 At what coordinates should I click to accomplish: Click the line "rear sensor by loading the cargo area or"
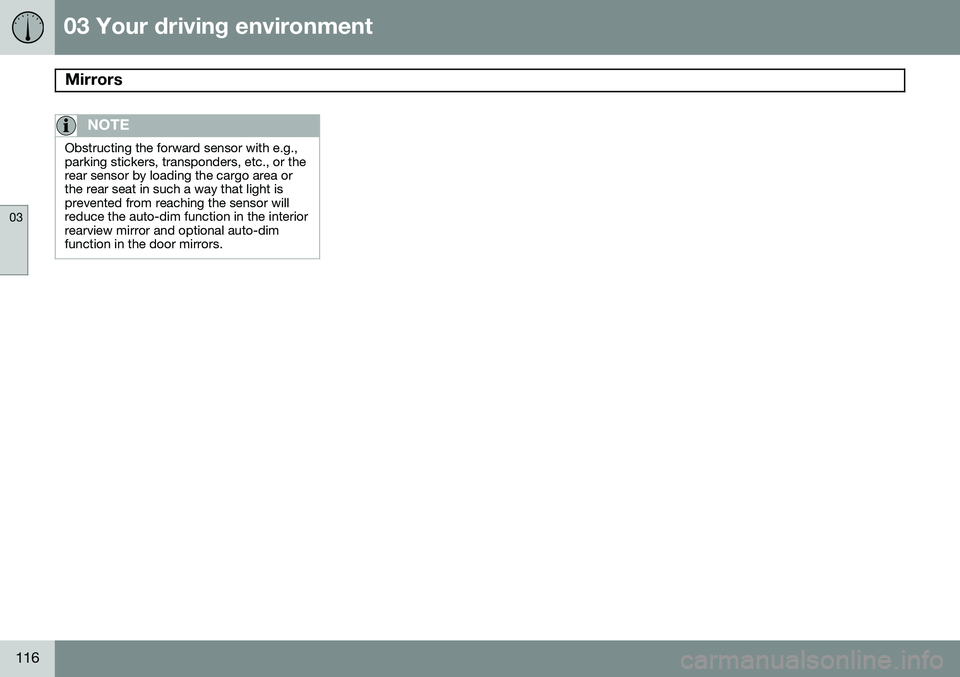pyautogui.click(x=179, y=176)
